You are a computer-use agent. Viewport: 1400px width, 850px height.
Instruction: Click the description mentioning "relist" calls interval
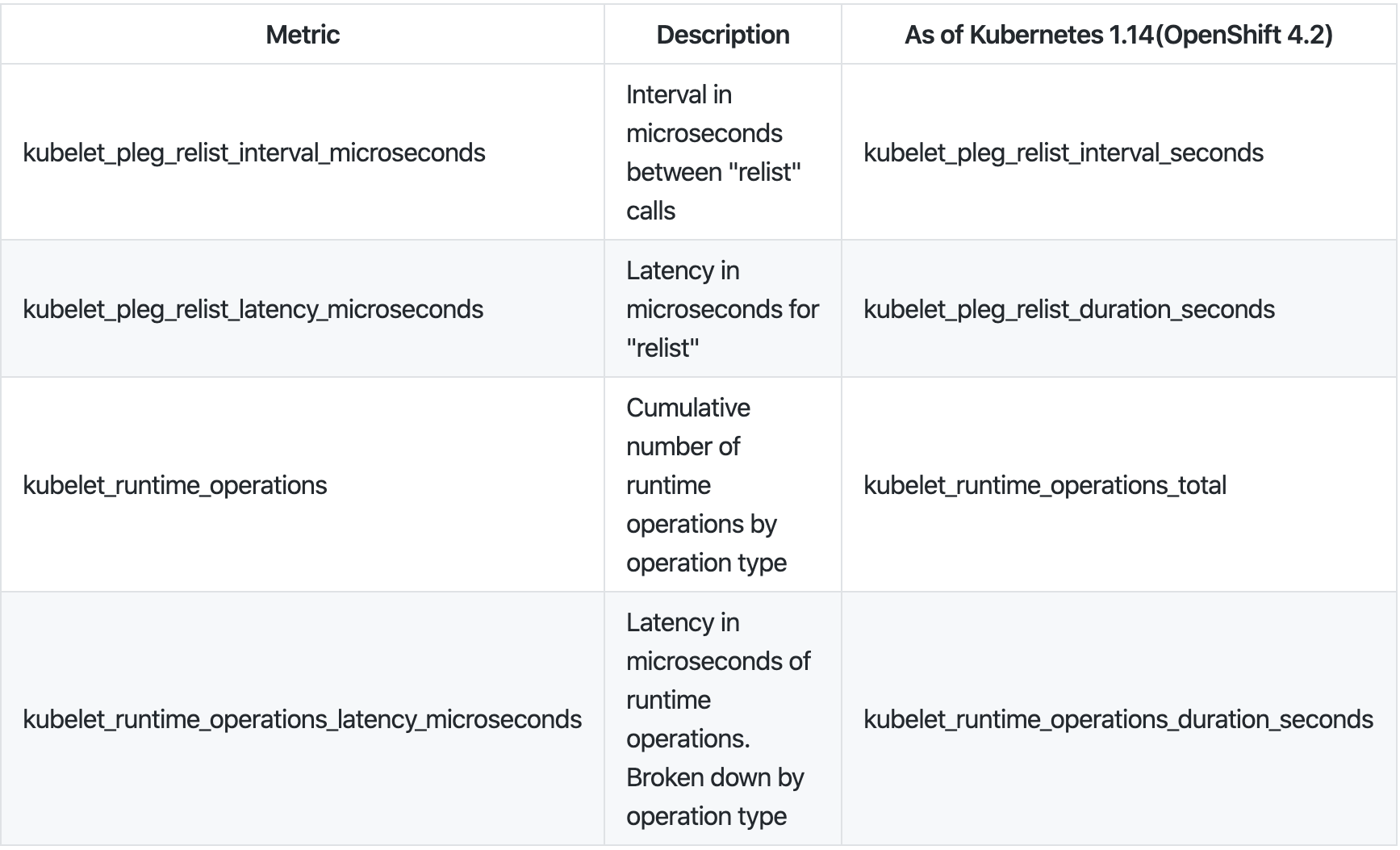713,153
